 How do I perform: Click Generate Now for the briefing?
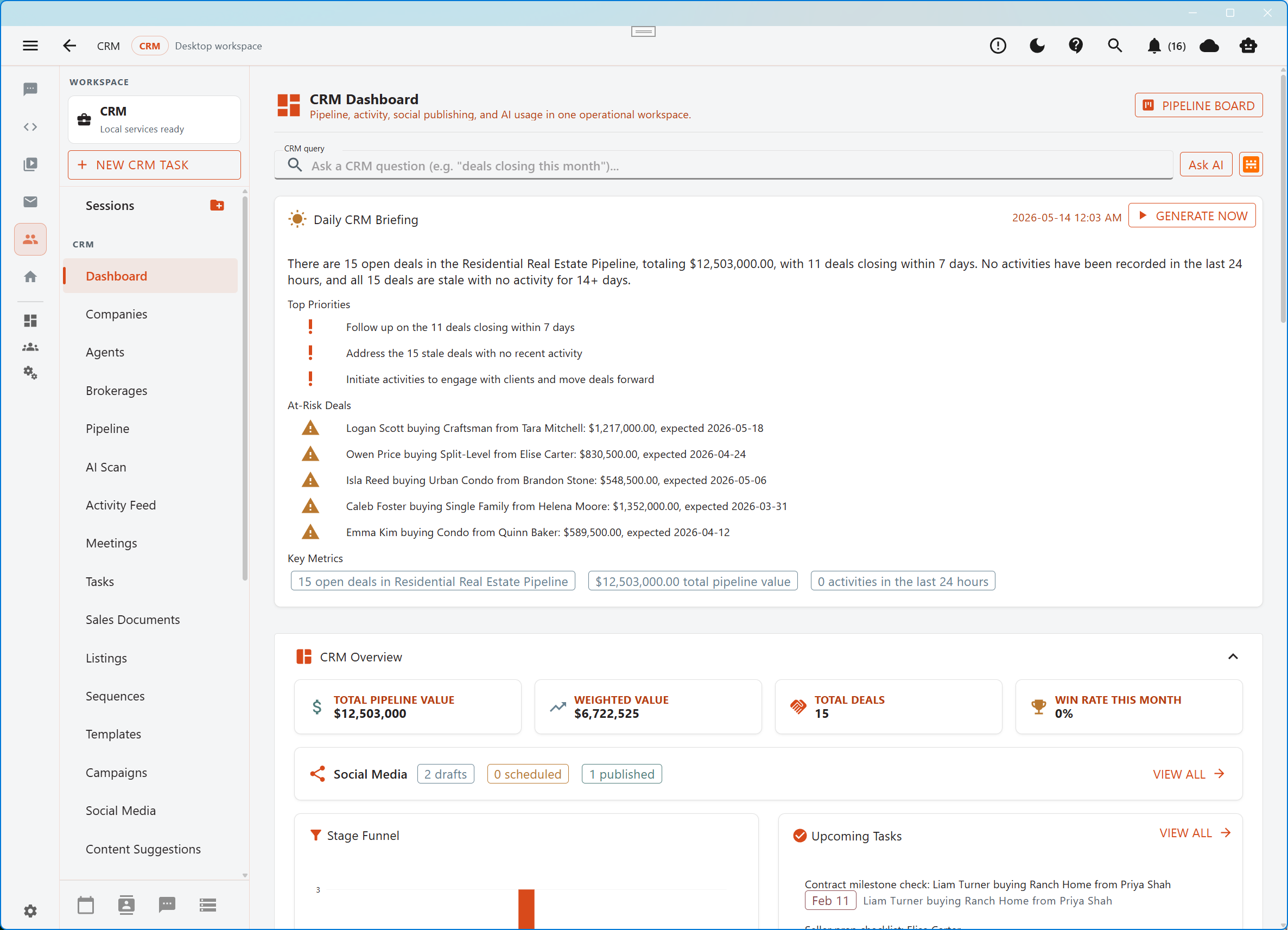click(1192, 216)
